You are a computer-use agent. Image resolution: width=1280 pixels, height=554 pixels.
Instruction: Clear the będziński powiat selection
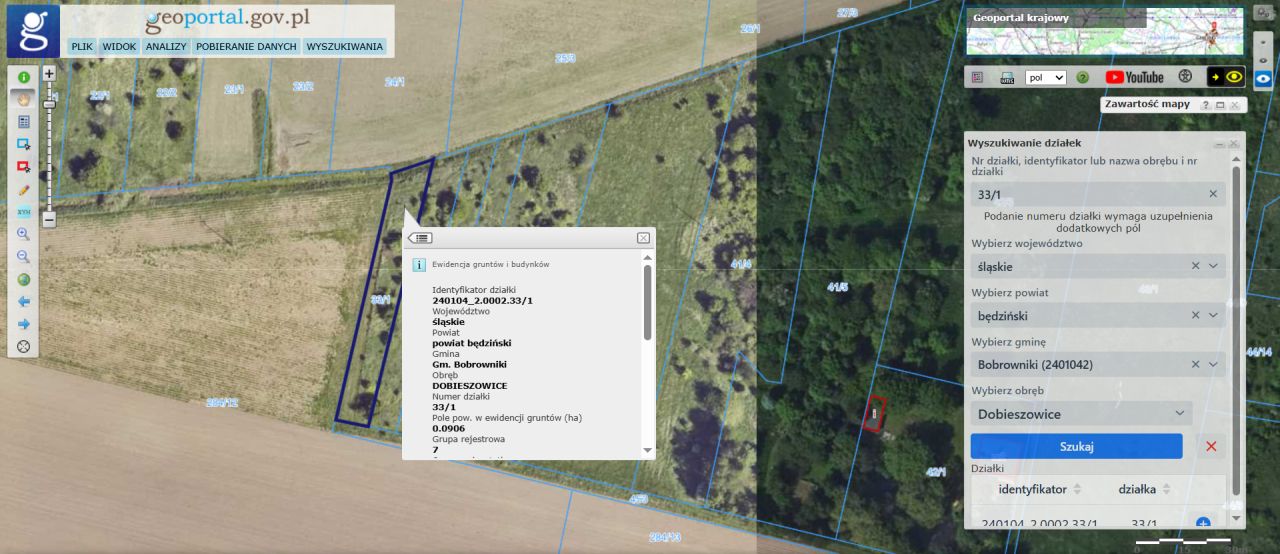point(1195,315)
